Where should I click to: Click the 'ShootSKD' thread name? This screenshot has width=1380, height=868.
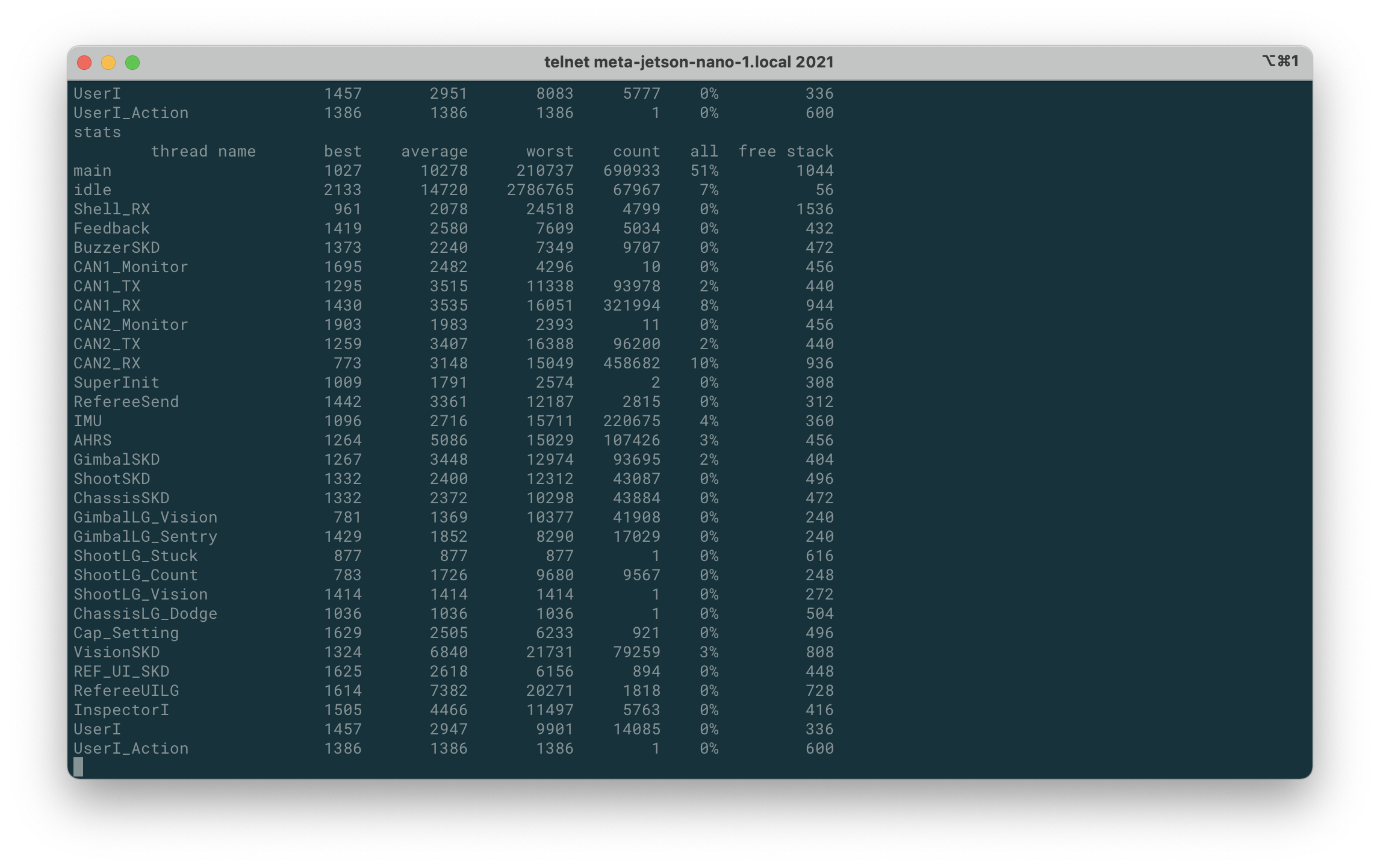point(112,479)
